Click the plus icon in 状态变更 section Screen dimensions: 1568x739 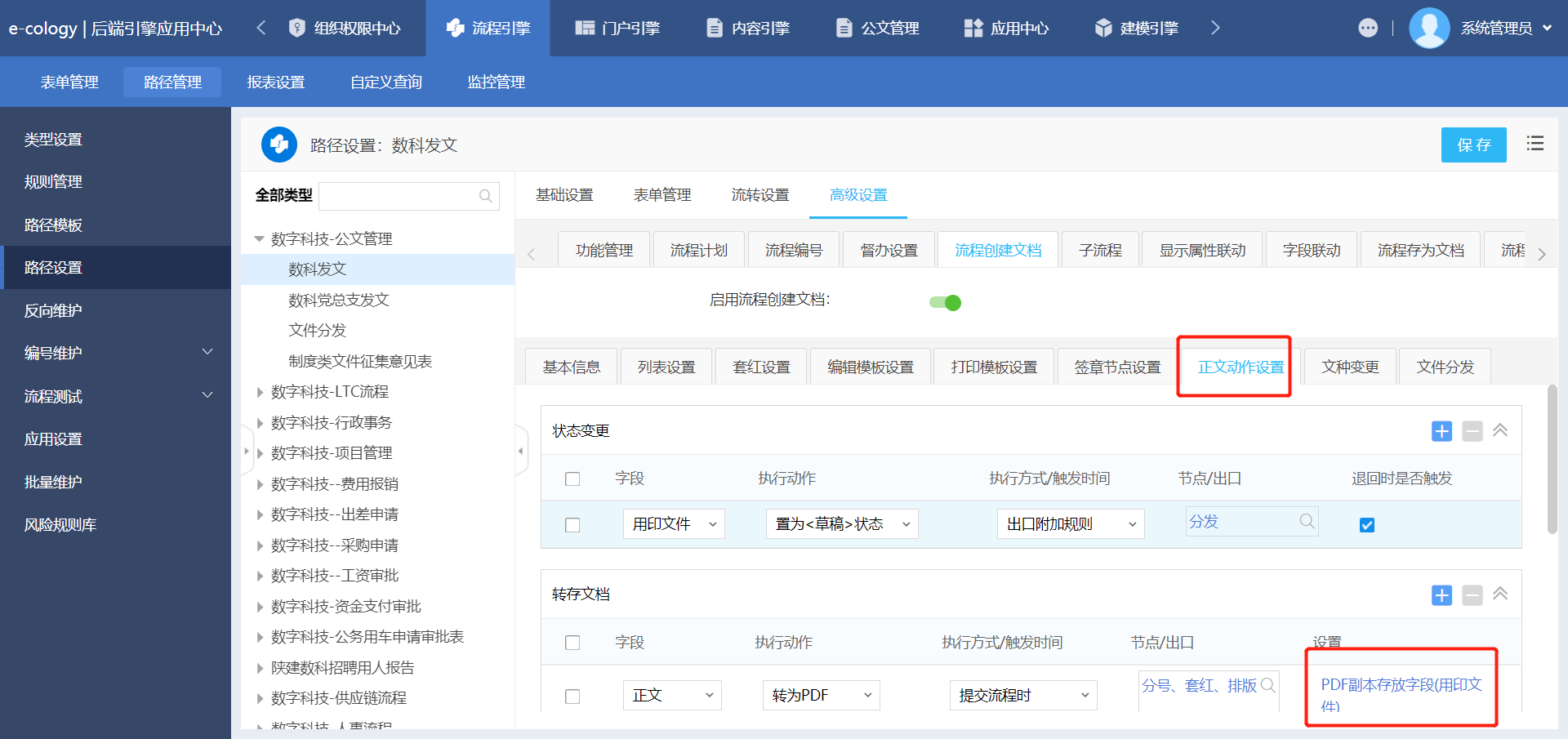pos(1441,431)
